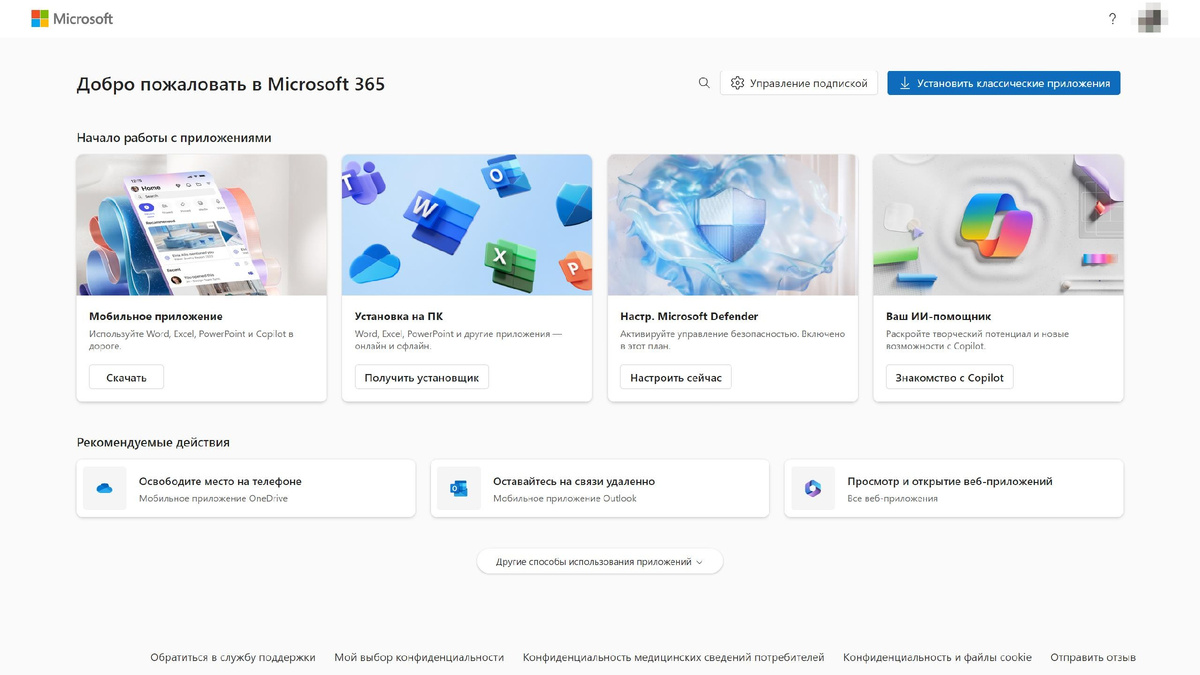1200x675 pixels.
Task: Open View and open web apps card
Action: pyautogui.click(x=954, y=488)
